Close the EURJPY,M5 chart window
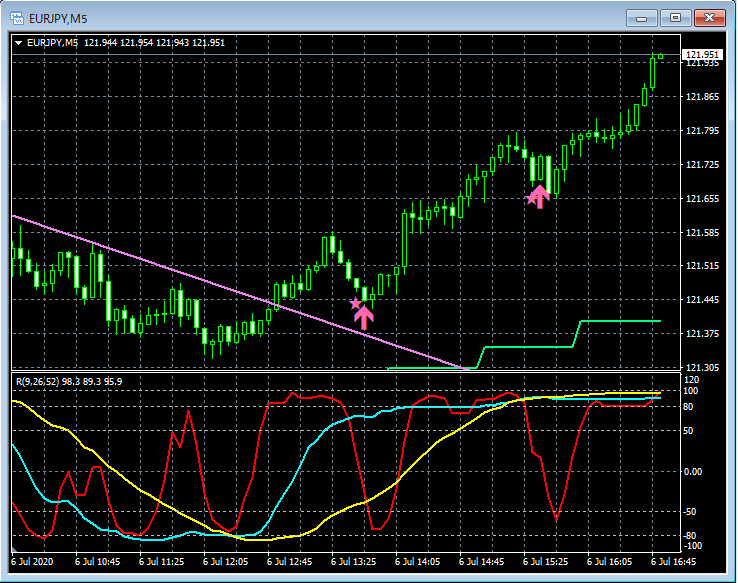Viewport: 738px width, 583px height. [x=710, y=18]
